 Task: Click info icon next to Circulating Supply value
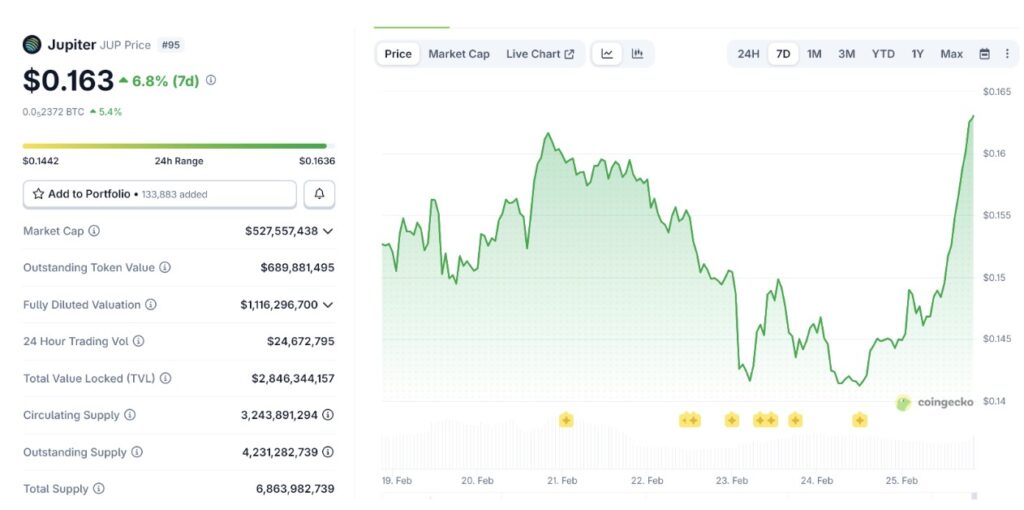[x=328, y=415]
